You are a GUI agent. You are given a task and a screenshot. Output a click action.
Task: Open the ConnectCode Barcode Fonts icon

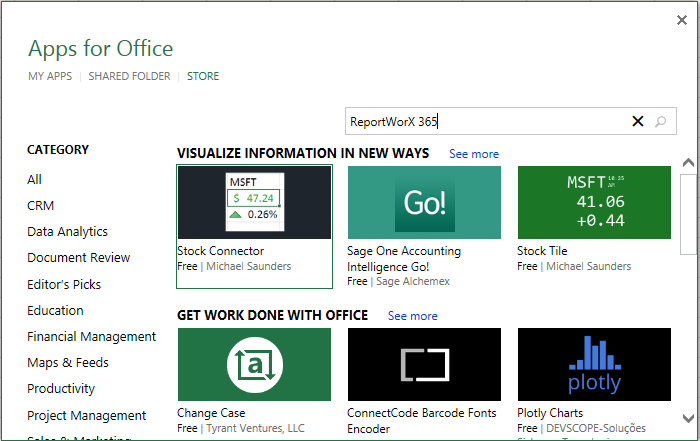click(x=424, y=365)
